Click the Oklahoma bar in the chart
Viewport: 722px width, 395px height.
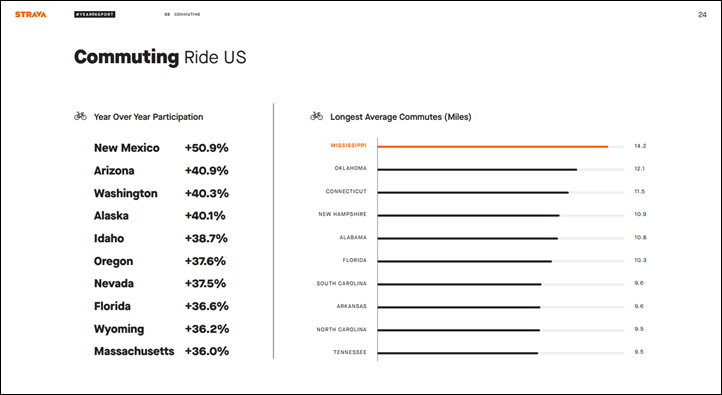[477, 169]
